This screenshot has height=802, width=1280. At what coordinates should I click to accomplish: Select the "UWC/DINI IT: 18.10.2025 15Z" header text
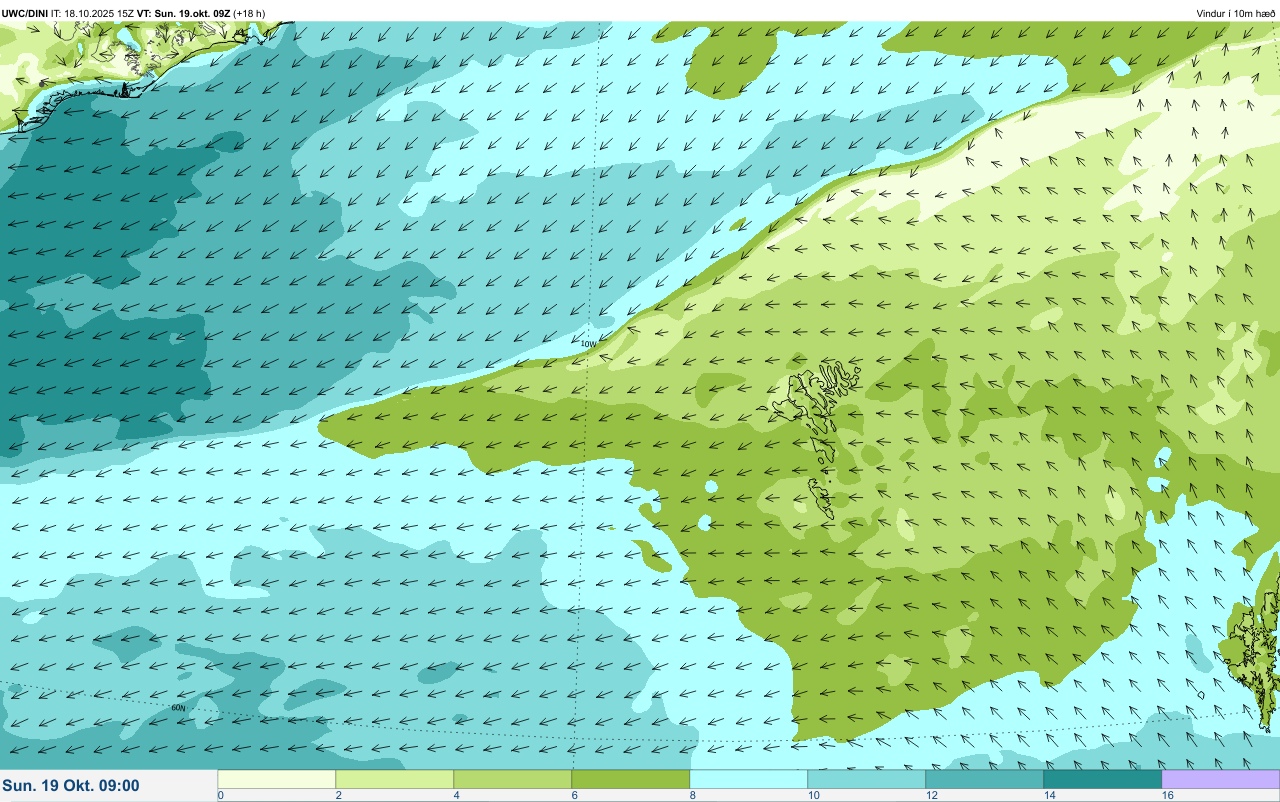point(67,13)
